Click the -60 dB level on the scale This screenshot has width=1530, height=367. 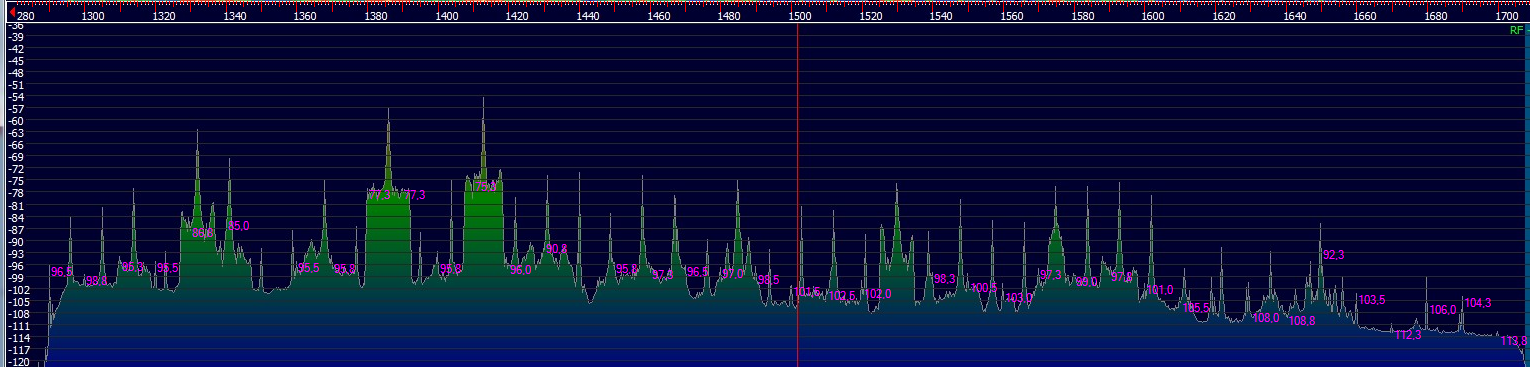(15, 121)
